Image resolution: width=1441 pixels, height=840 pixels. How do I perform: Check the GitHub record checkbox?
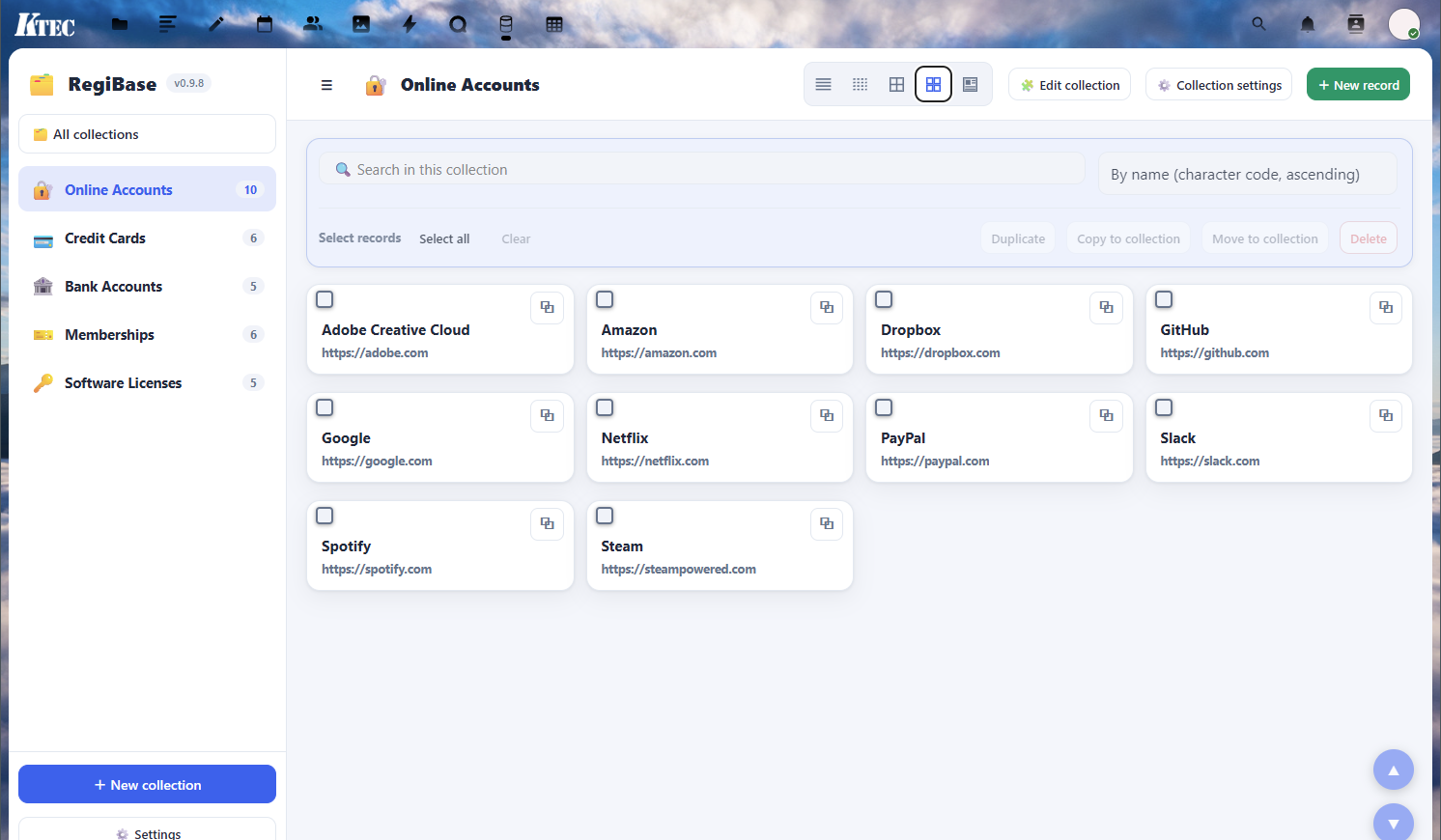1164,299
